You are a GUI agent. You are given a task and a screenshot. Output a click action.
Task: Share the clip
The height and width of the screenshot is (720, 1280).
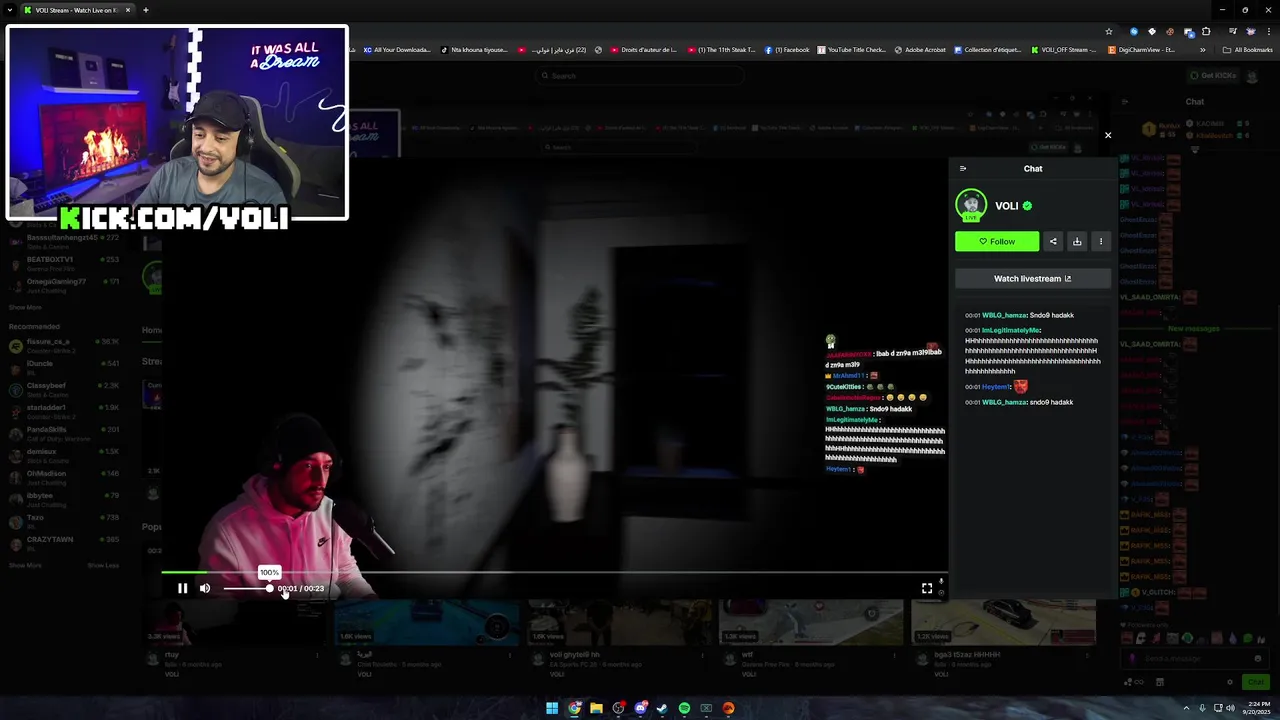click(x=1053, y=241)
